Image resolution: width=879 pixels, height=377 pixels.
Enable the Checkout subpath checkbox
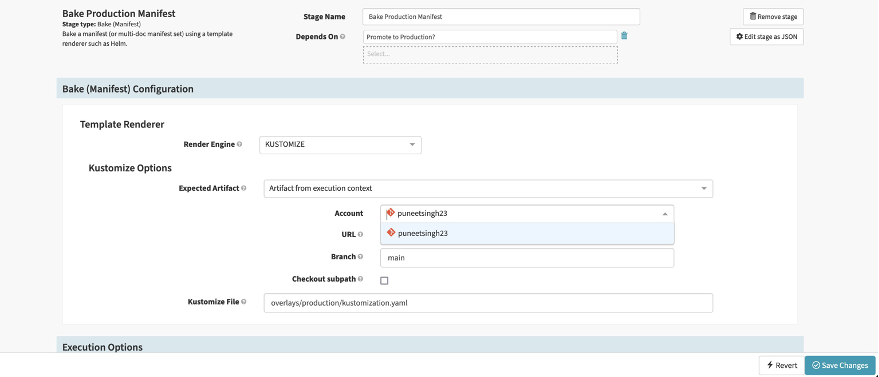point(384,281)
